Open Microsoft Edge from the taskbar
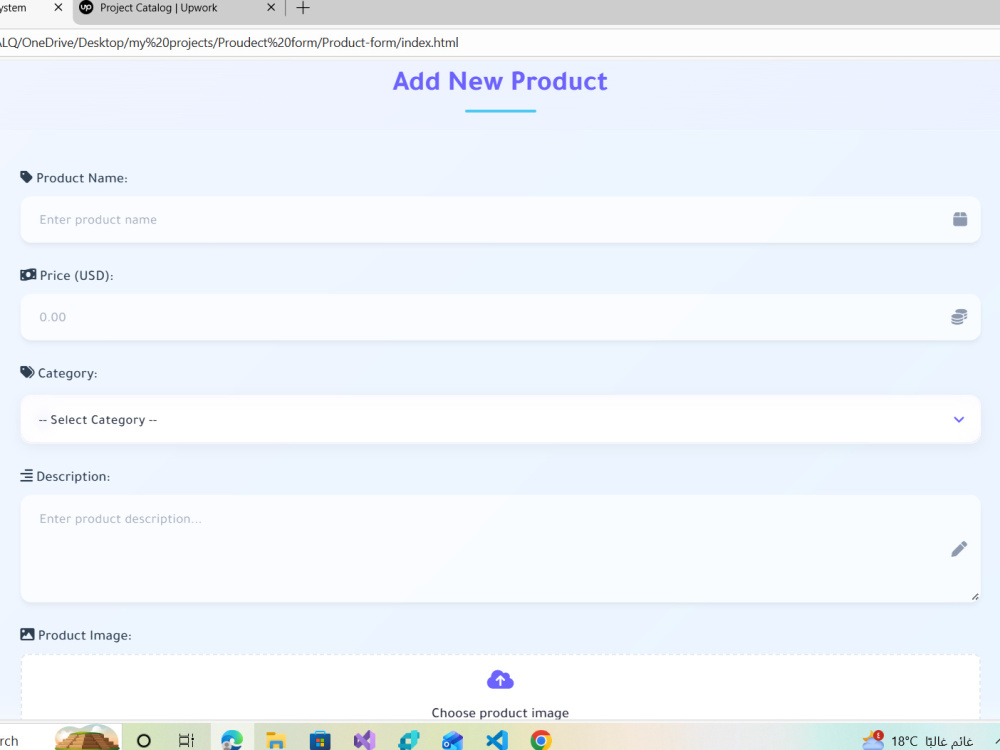 click(x=232, y=740)
